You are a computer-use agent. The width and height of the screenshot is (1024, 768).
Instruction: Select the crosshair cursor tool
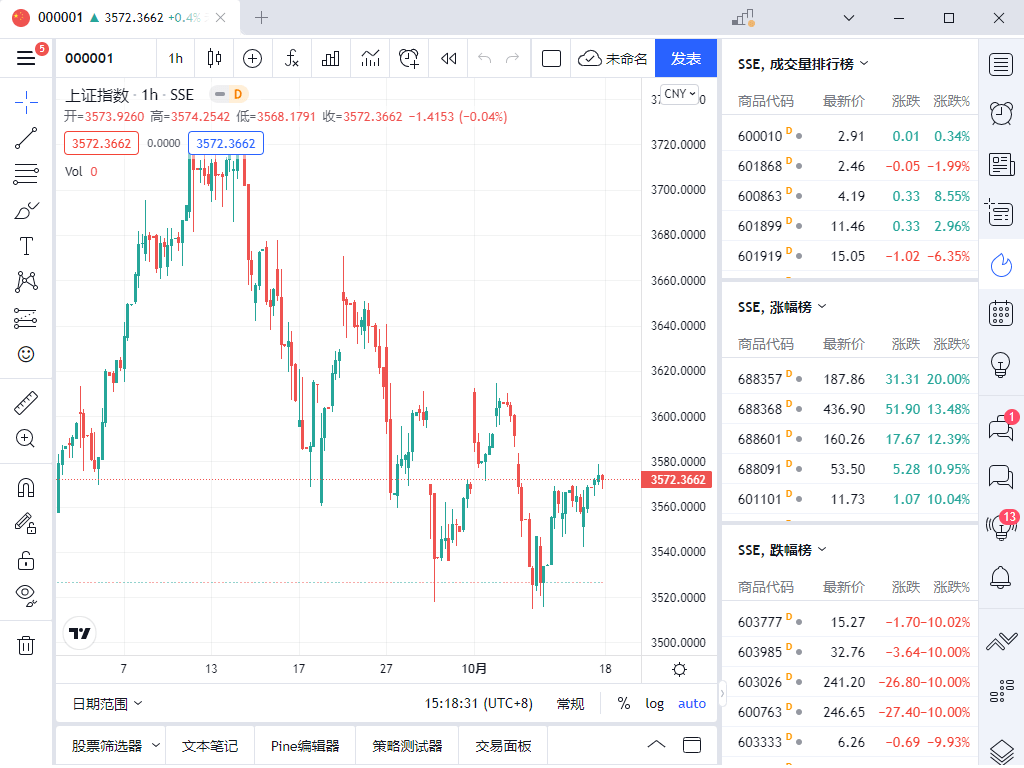[26, 101]
